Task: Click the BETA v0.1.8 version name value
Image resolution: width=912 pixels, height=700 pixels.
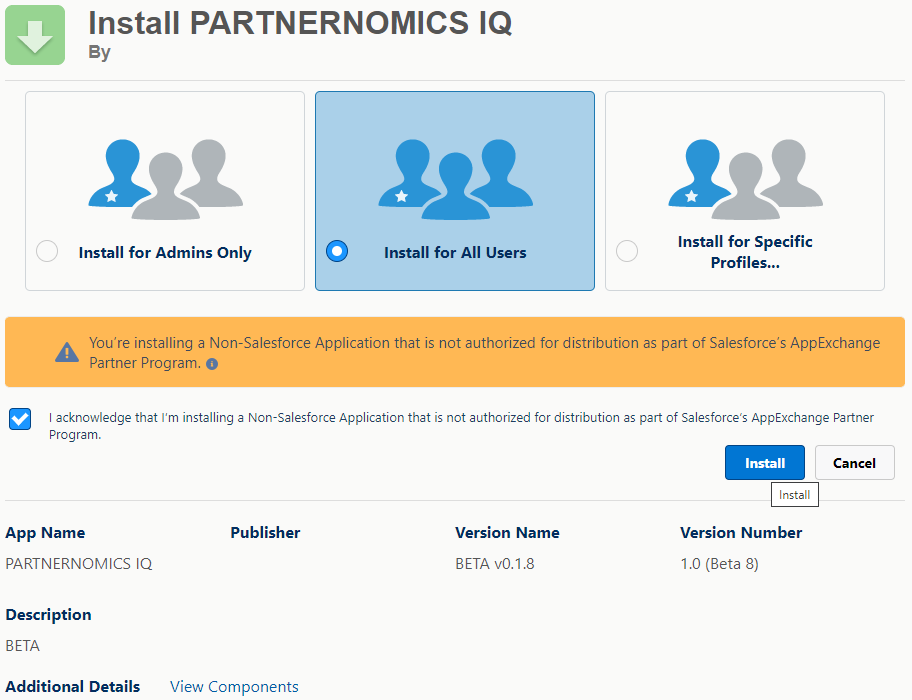Action: (x=495, y=564)
